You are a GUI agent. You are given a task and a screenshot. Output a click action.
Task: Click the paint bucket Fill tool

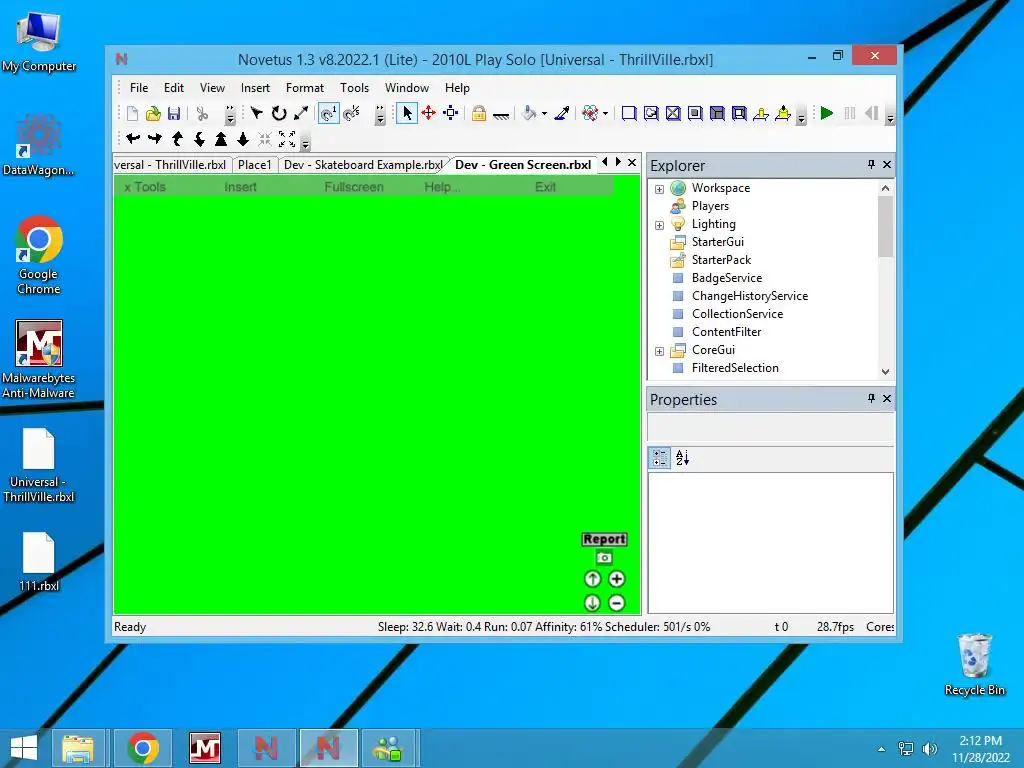pos(529,114)
